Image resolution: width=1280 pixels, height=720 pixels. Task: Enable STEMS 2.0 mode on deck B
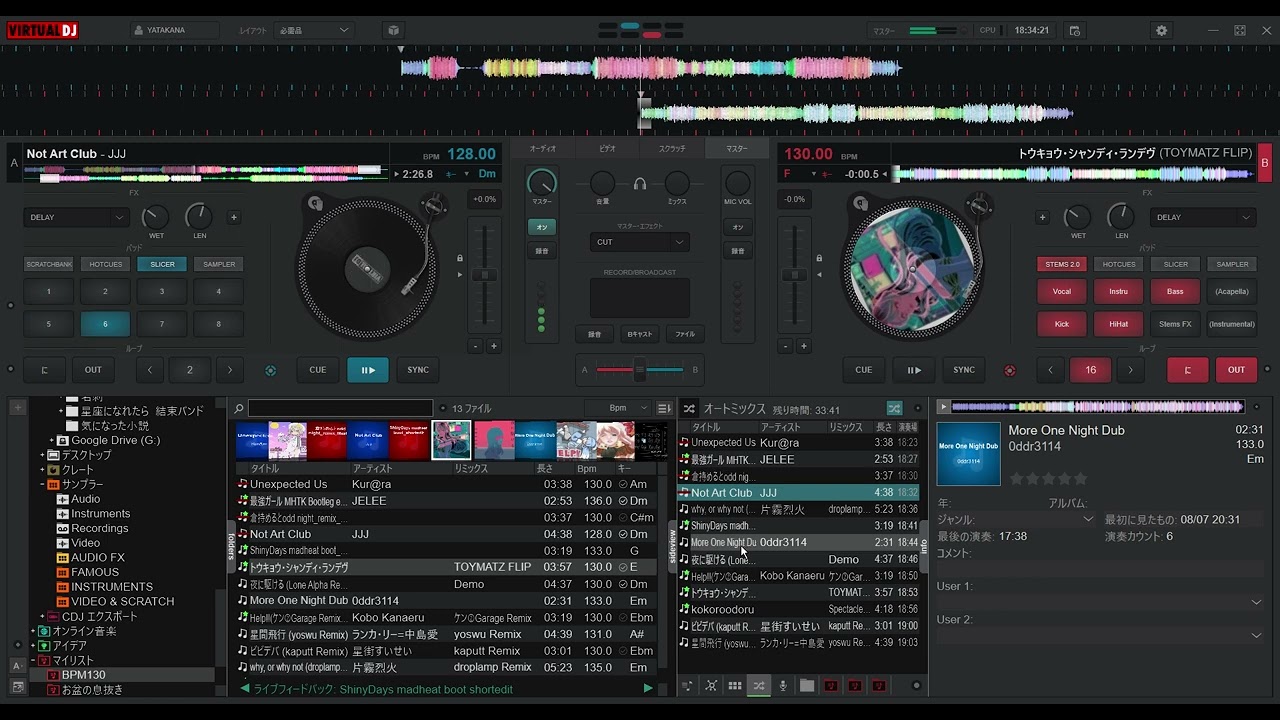[x=1060, y=263]
